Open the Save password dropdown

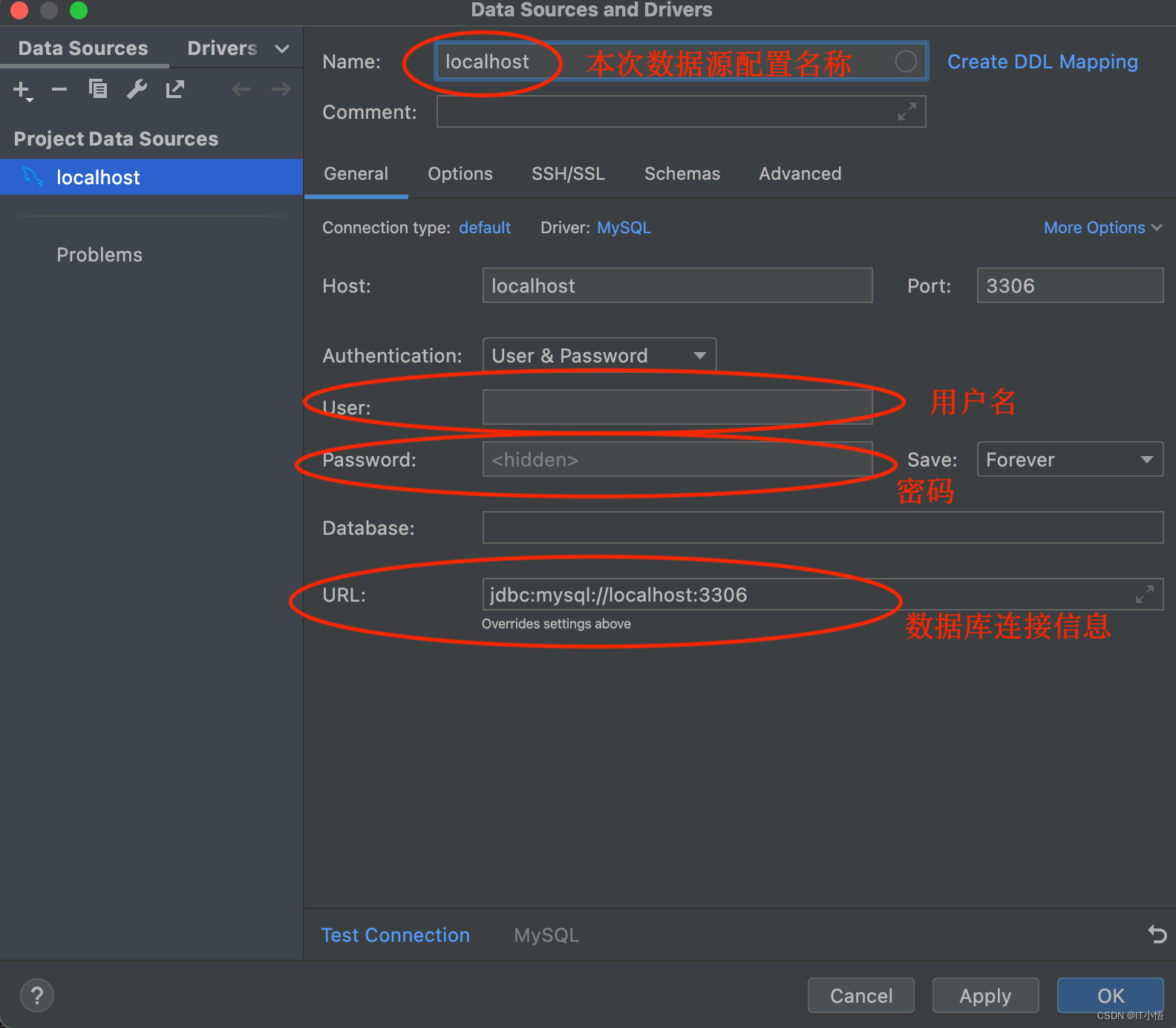(x=1070, y=460)
